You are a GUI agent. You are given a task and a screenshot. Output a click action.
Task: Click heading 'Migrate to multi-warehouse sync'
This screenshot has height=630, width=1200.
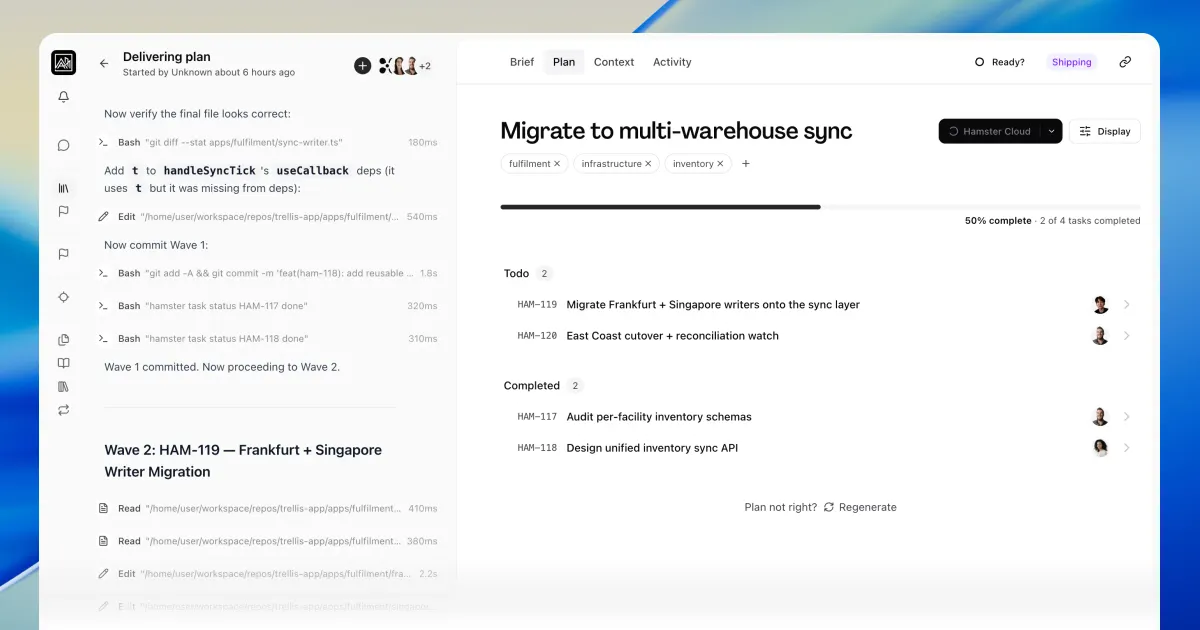676,131
